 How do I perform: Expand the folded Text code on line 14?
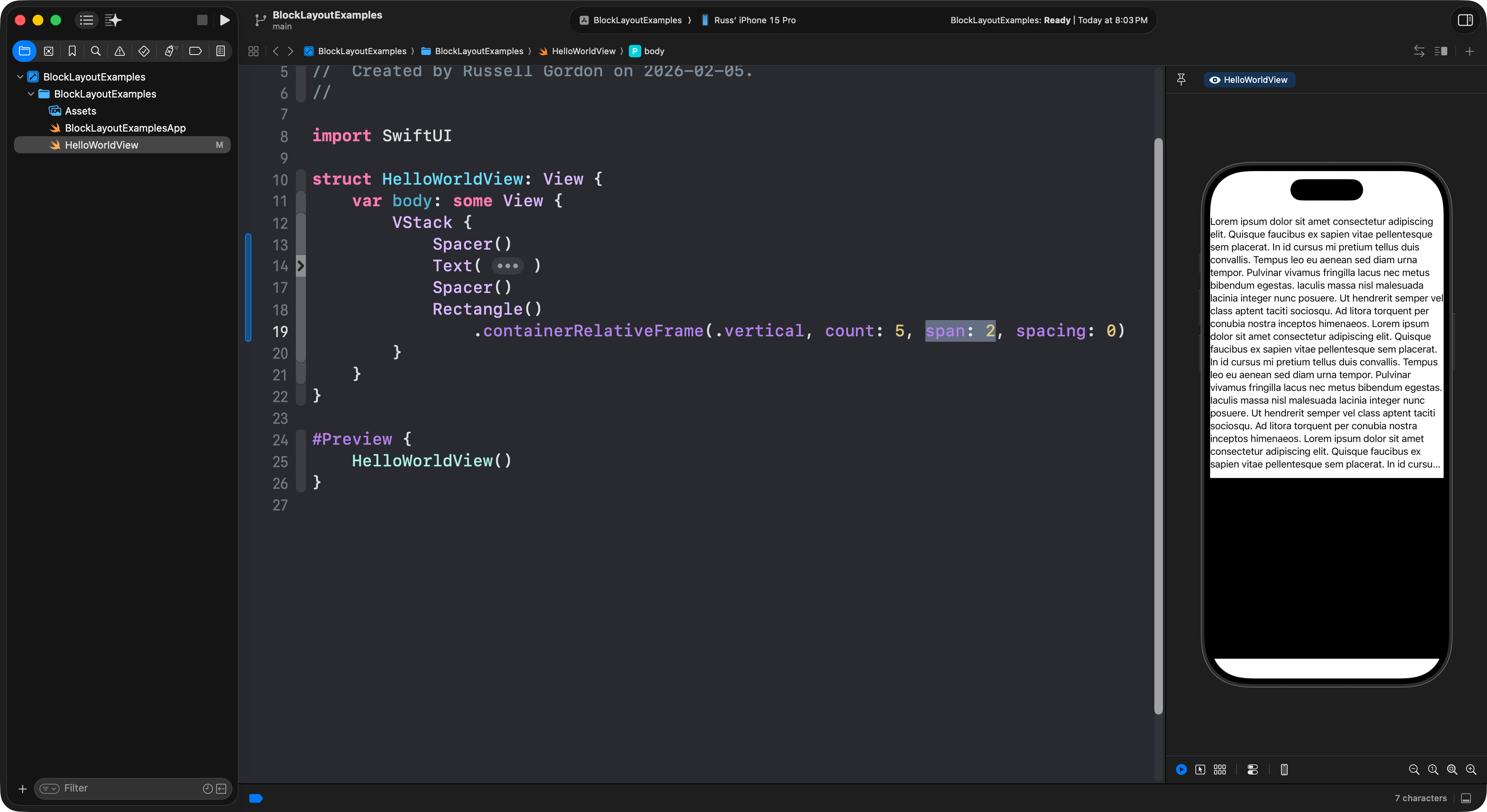[x=507, y=266]
